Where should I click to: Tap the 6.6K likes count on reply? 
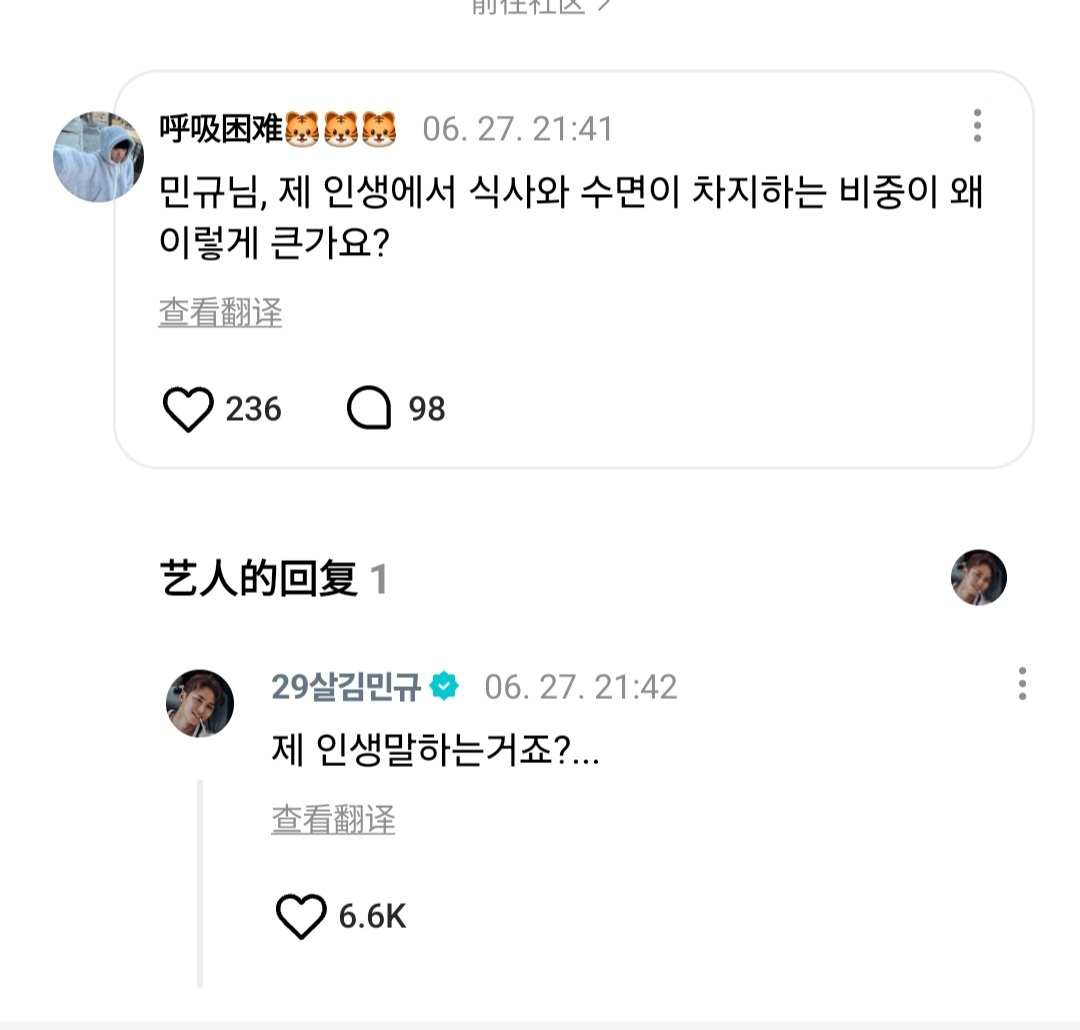click(373, 916)
